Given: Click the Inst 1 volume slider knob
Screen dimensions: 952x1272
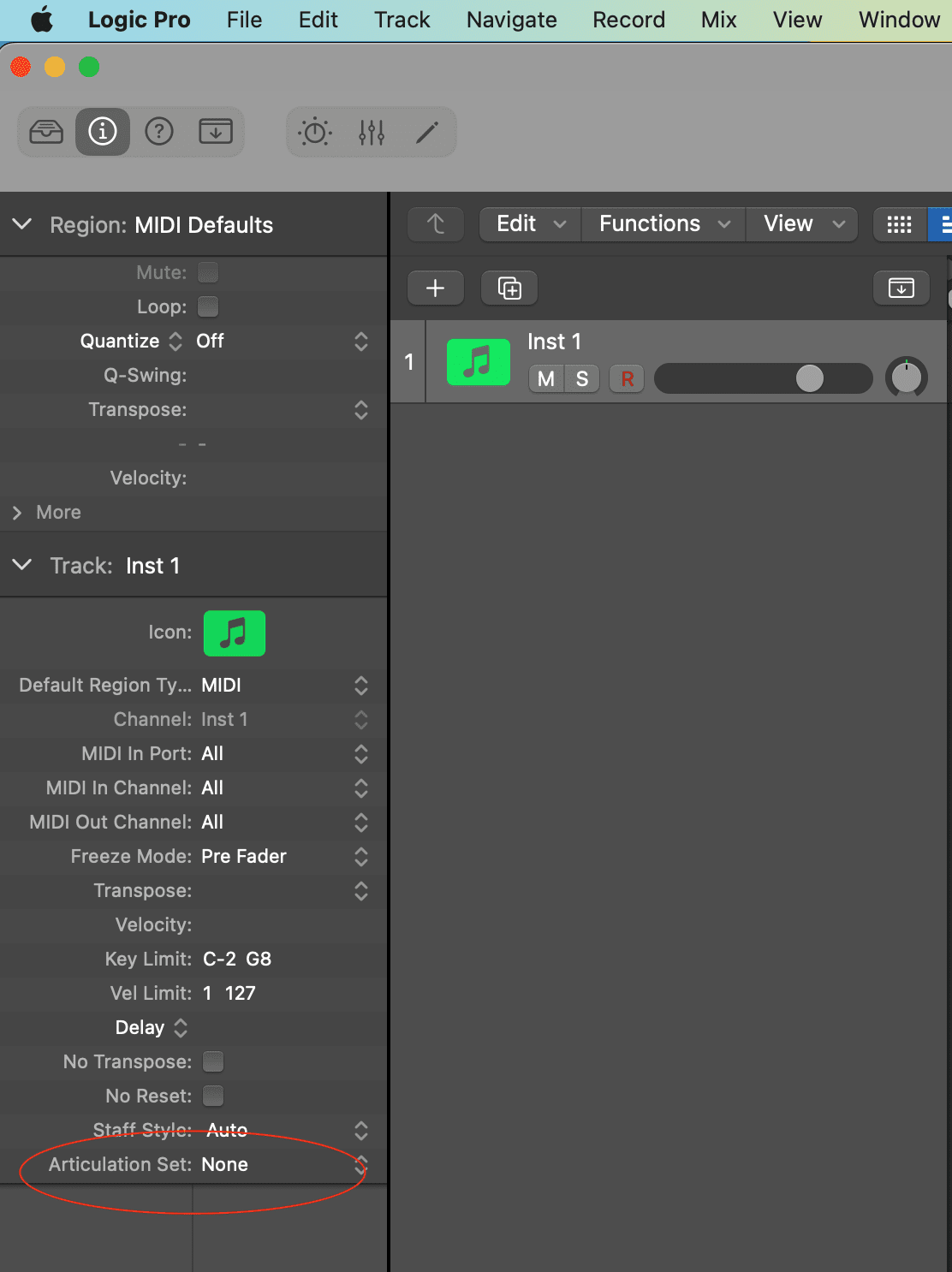Looking at the screenshot, I should pos(810,378).
